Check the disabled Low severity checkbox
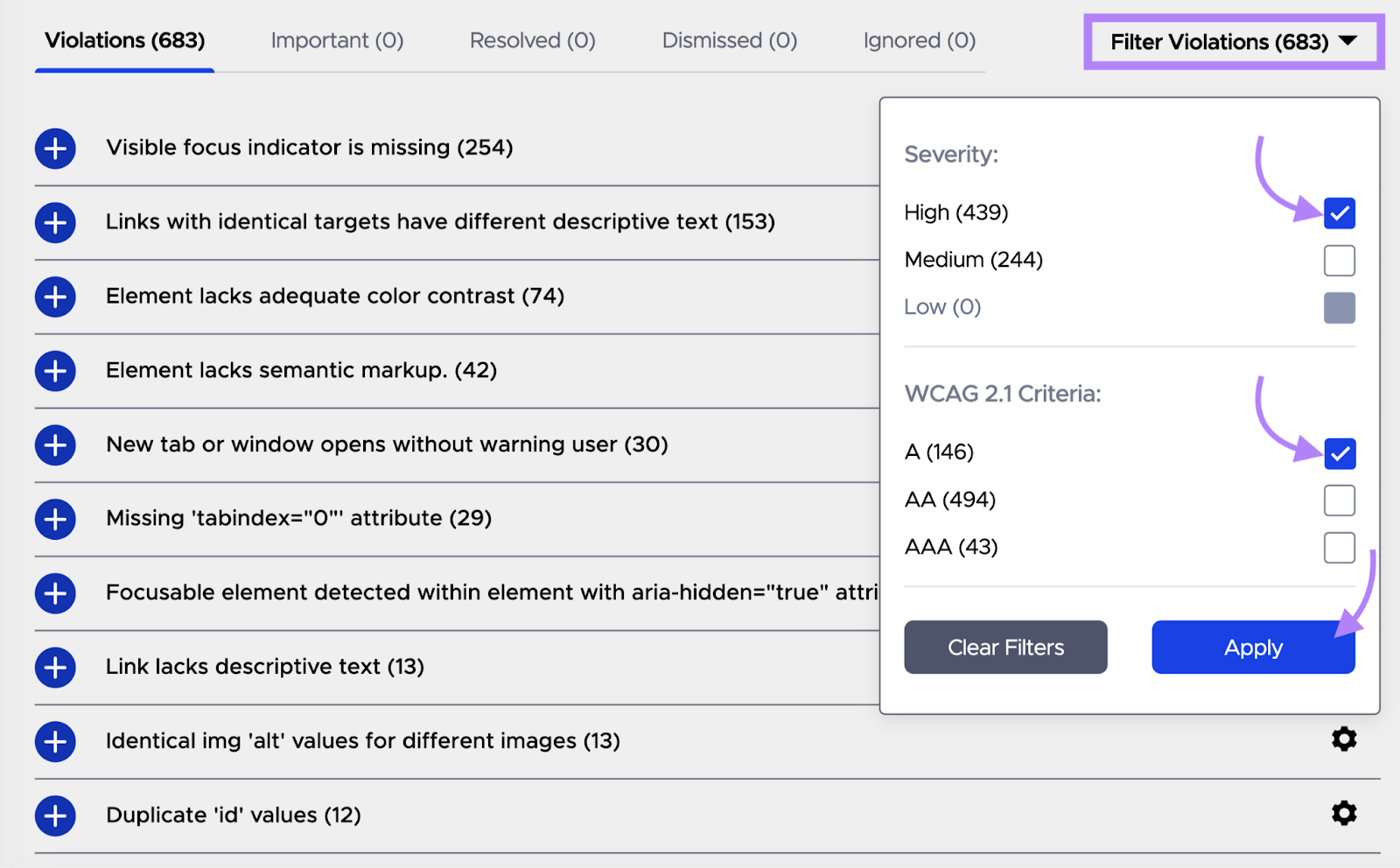Screen dimensions: 1400x868 click(1340, 307)
